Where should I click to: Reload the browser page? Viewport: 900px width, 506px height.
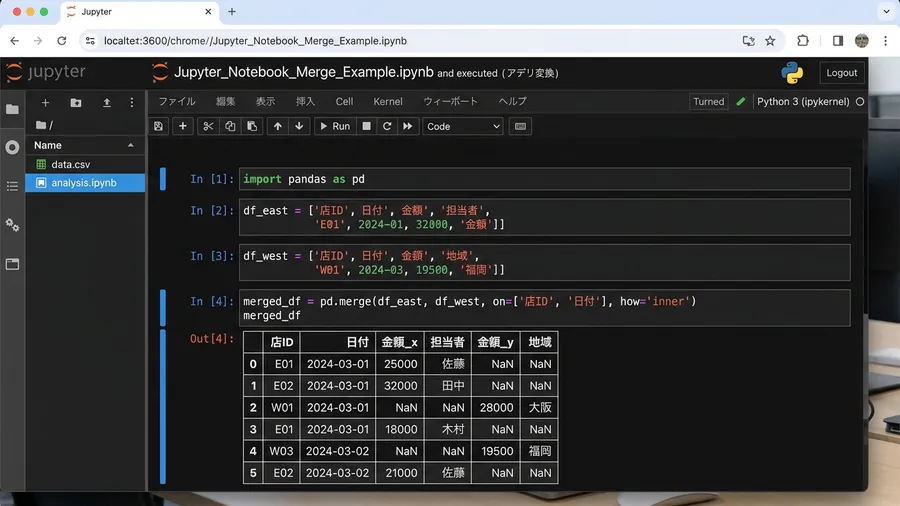tap(61, 41)
